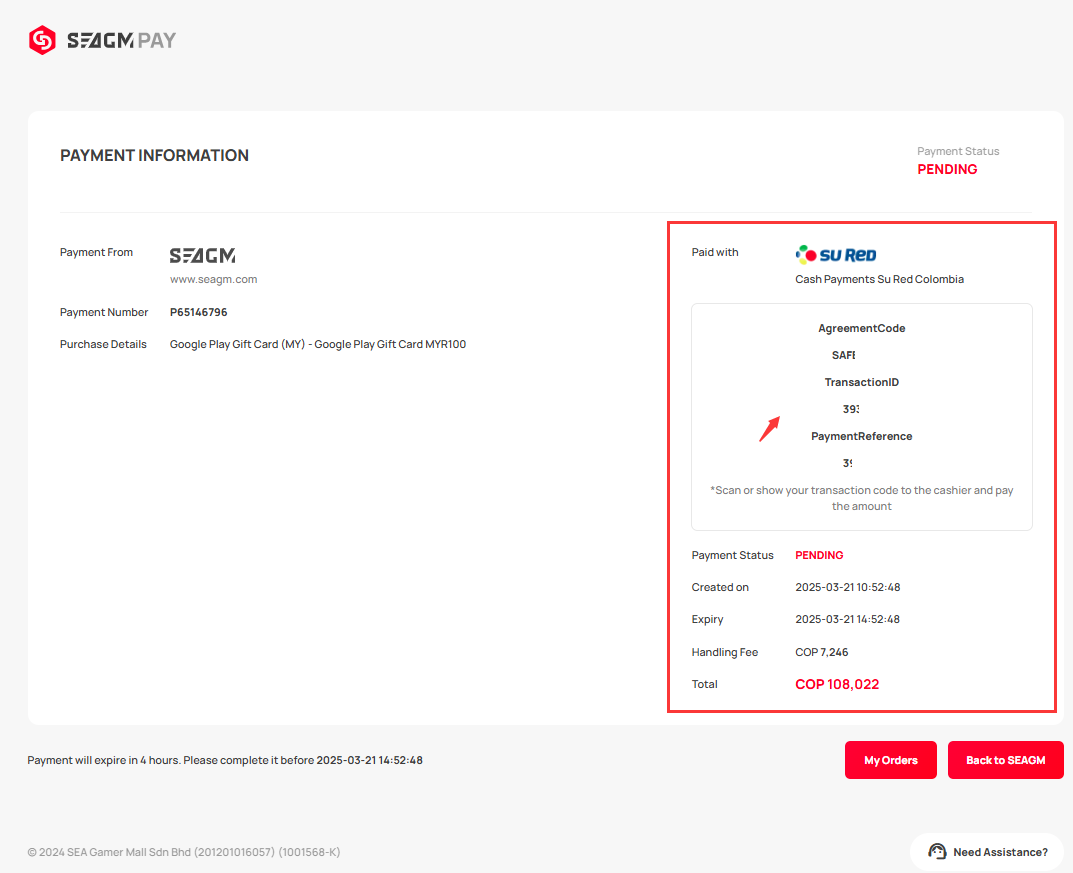Screen dimensions: 1073x873
Task: Select the value shown under PaymentReference
Action: 847,463
